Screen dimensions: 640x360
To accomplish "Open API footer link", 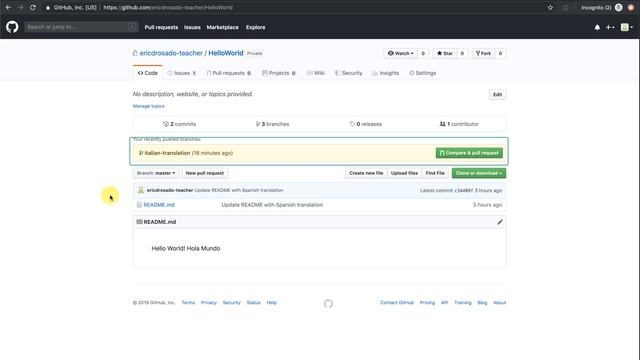I will pos(444,303).
